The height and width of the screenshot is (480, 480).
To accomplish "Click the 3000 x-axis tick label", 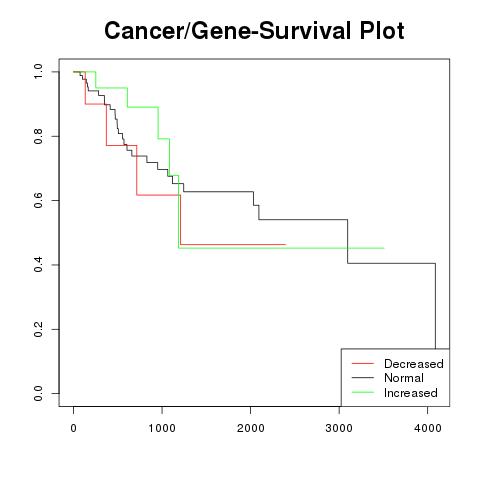I will click(x=339, y=428).
